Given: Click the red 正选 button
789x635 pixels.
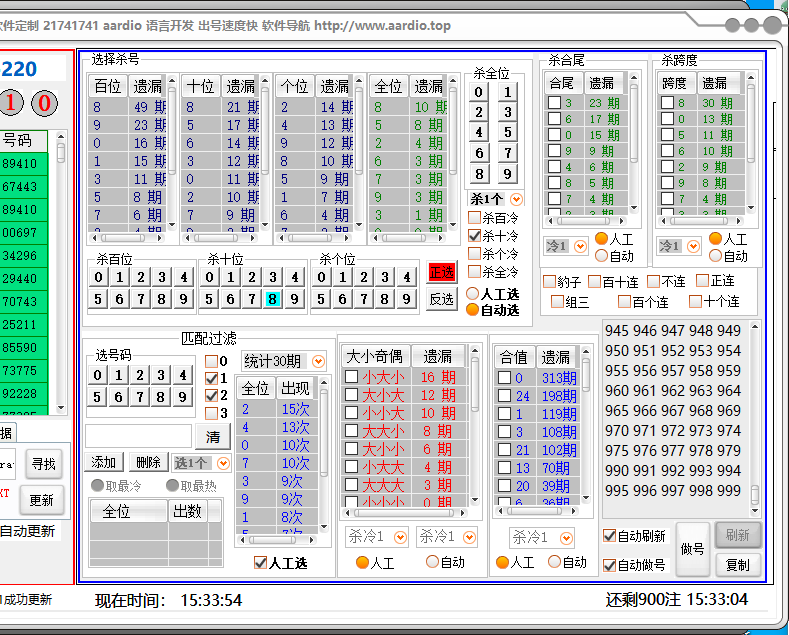Looking at the screenshot, I should 442,272.
